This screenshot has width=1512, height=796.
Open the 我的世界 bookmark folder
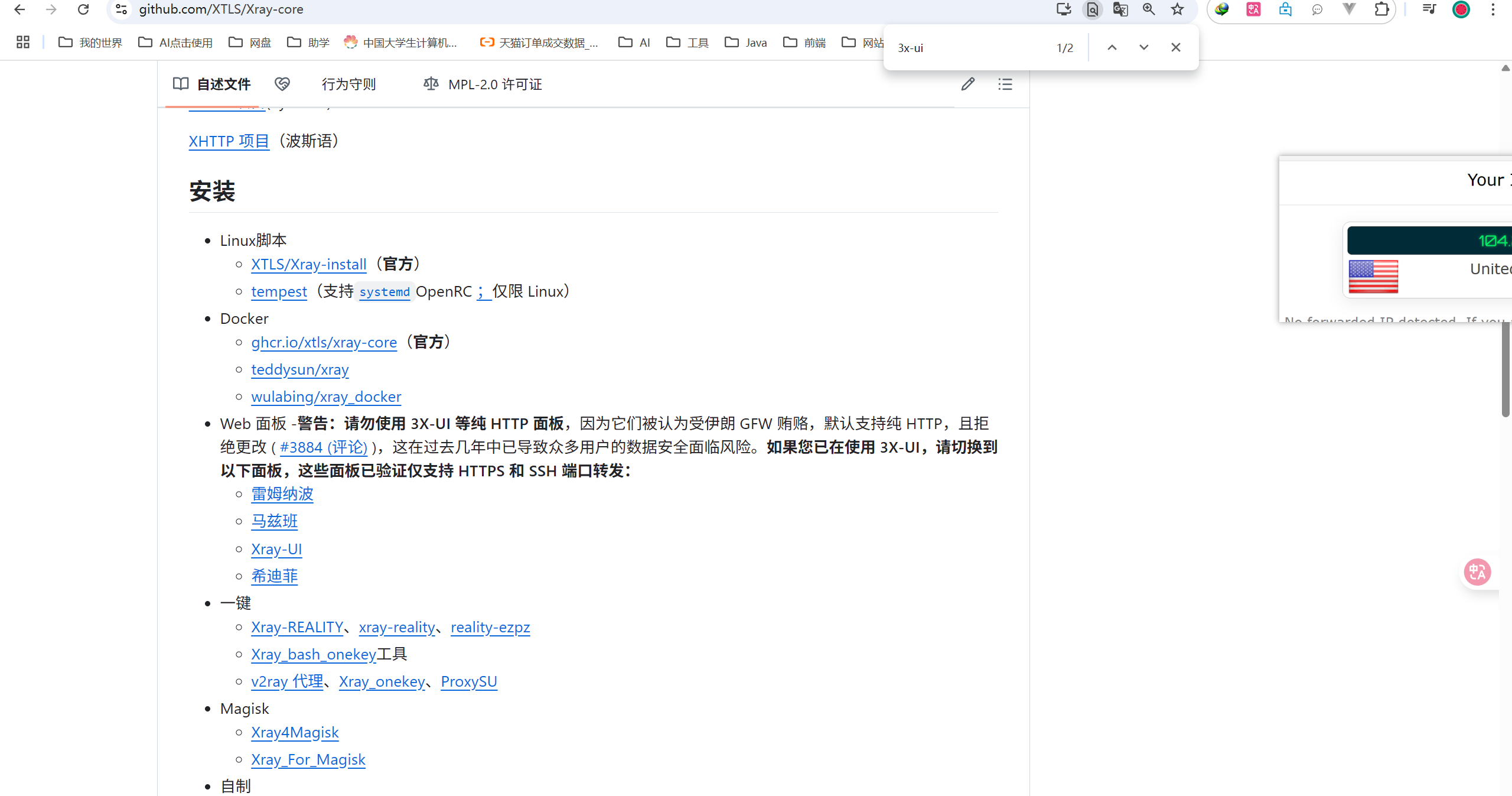click(x=90, y=43)
